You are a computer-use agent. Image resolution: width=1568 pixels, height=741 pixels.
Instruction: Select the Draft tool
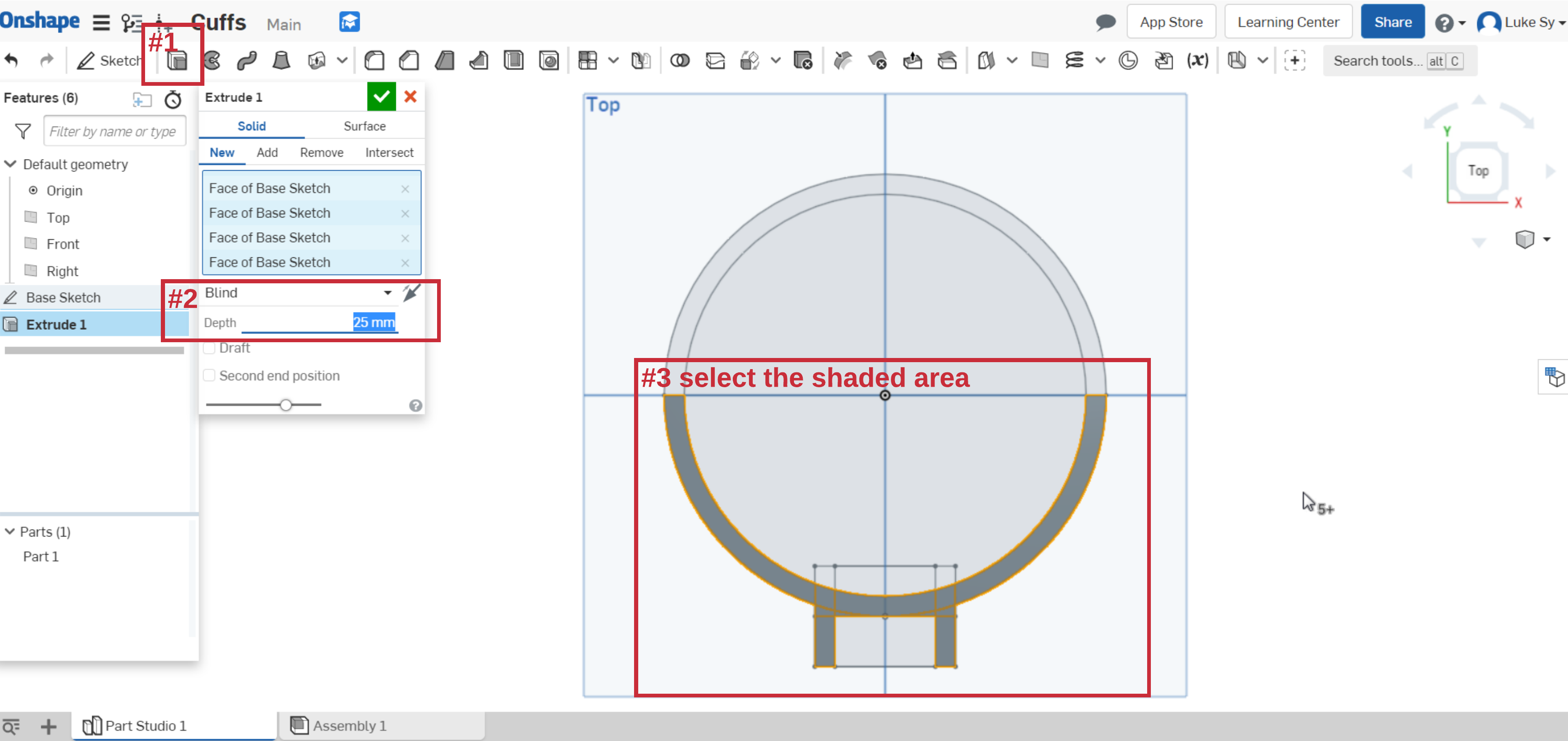444,60
